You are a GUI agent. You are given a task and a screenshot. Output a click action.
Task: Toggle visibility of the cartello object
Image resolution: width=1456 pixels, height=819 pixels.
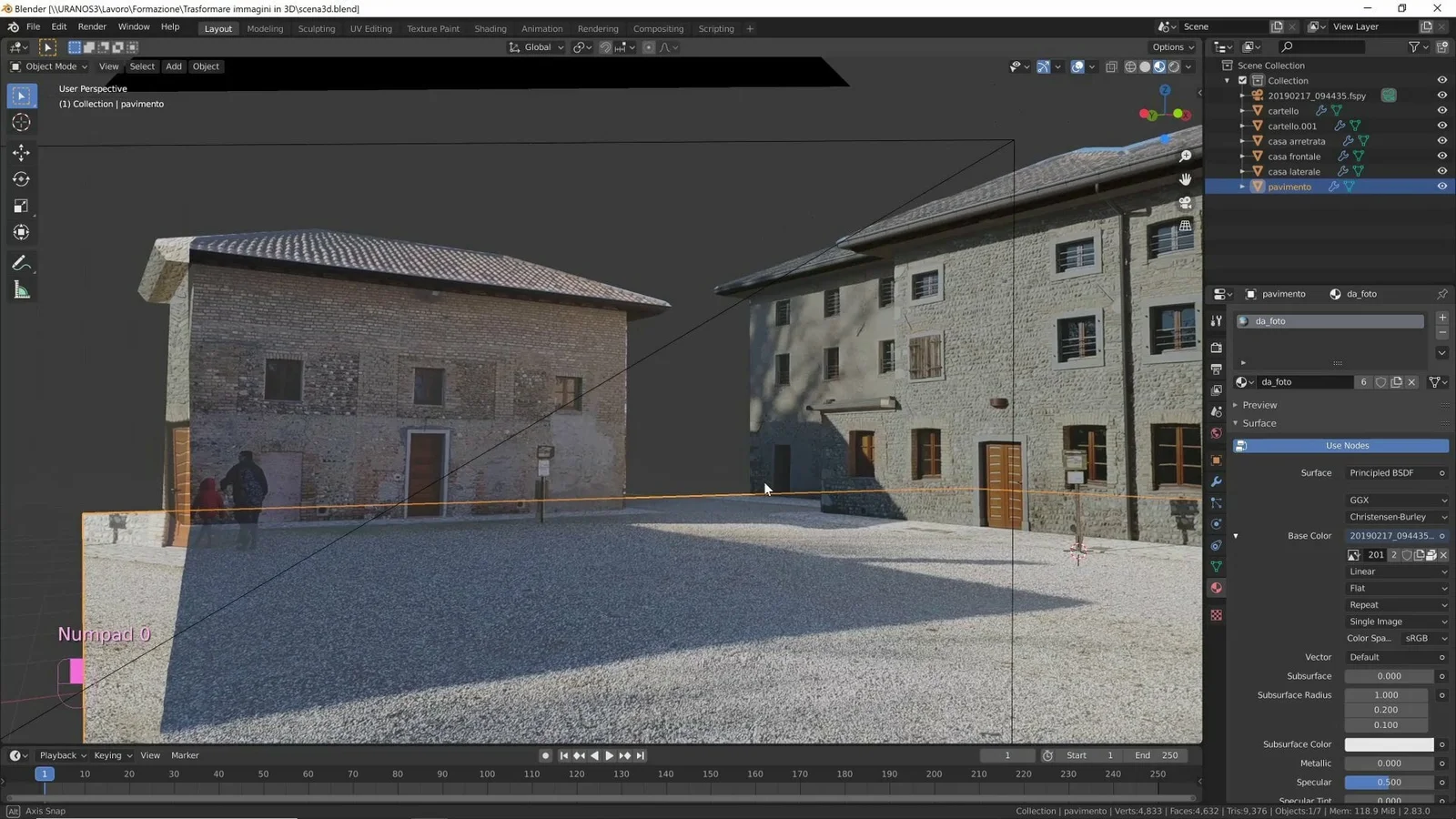[1441, 110]
